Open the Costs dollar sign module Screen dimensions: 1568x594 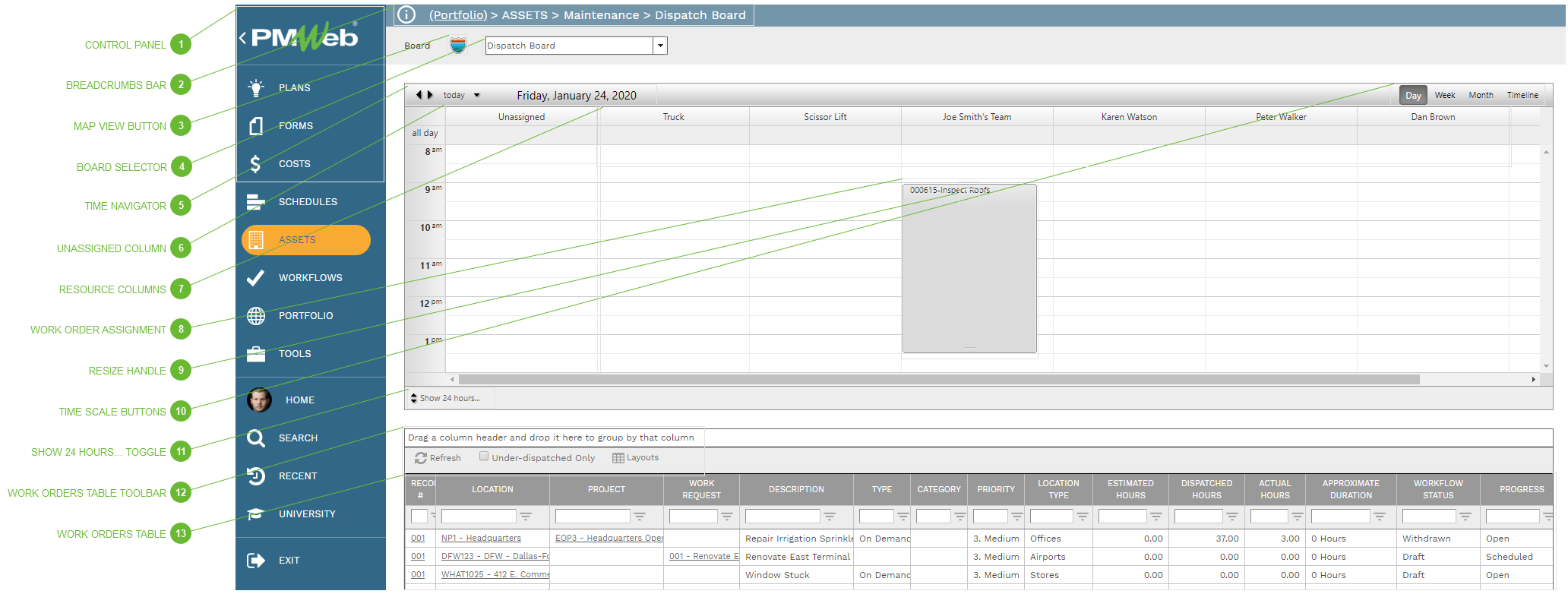pyautogui.click(x=256, y=163)
